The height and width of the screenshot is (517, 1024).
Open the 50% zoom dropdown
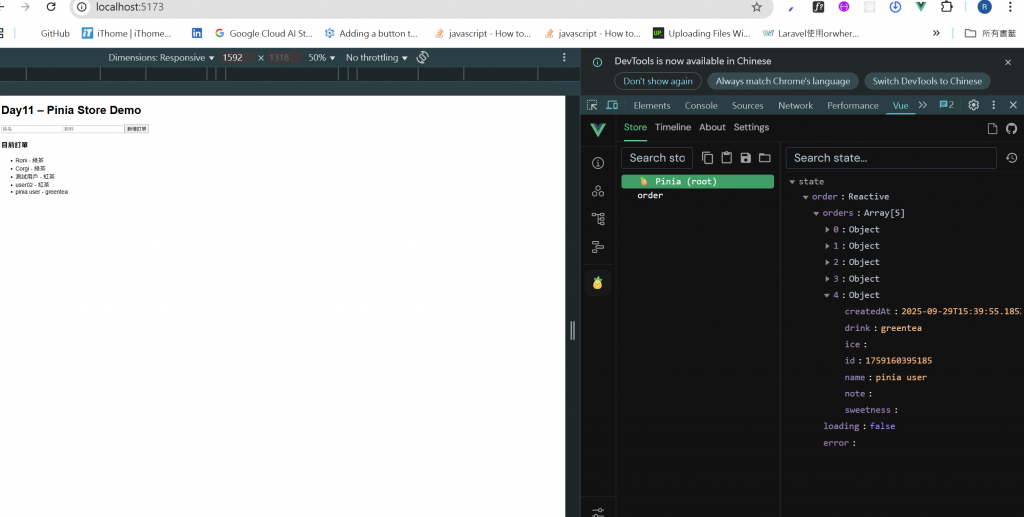pos(321,57)
